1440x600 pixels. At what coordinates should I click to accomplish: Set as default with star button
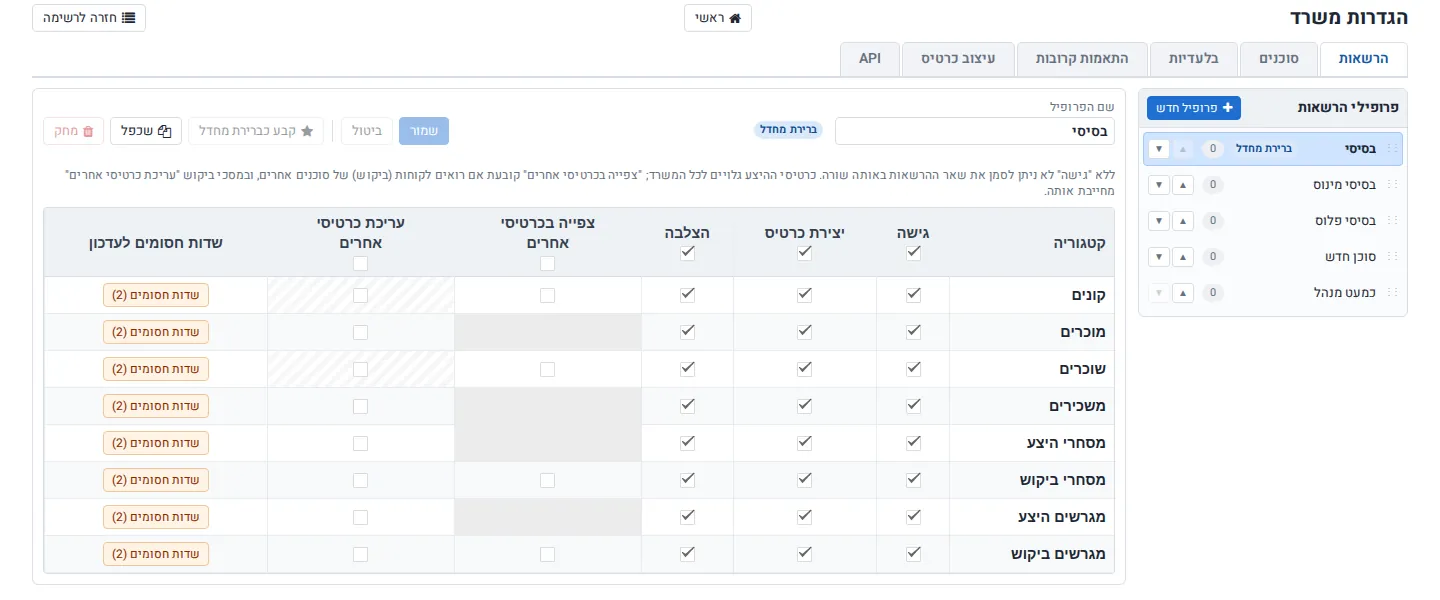(256, 131)
